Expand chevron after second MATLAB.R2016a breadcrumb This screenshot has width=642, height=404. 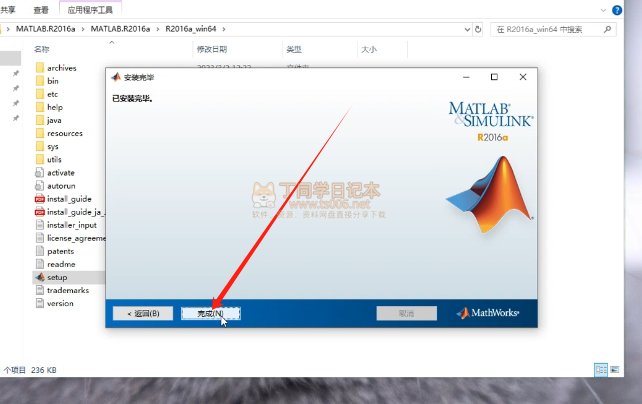(x=158, y=29)
